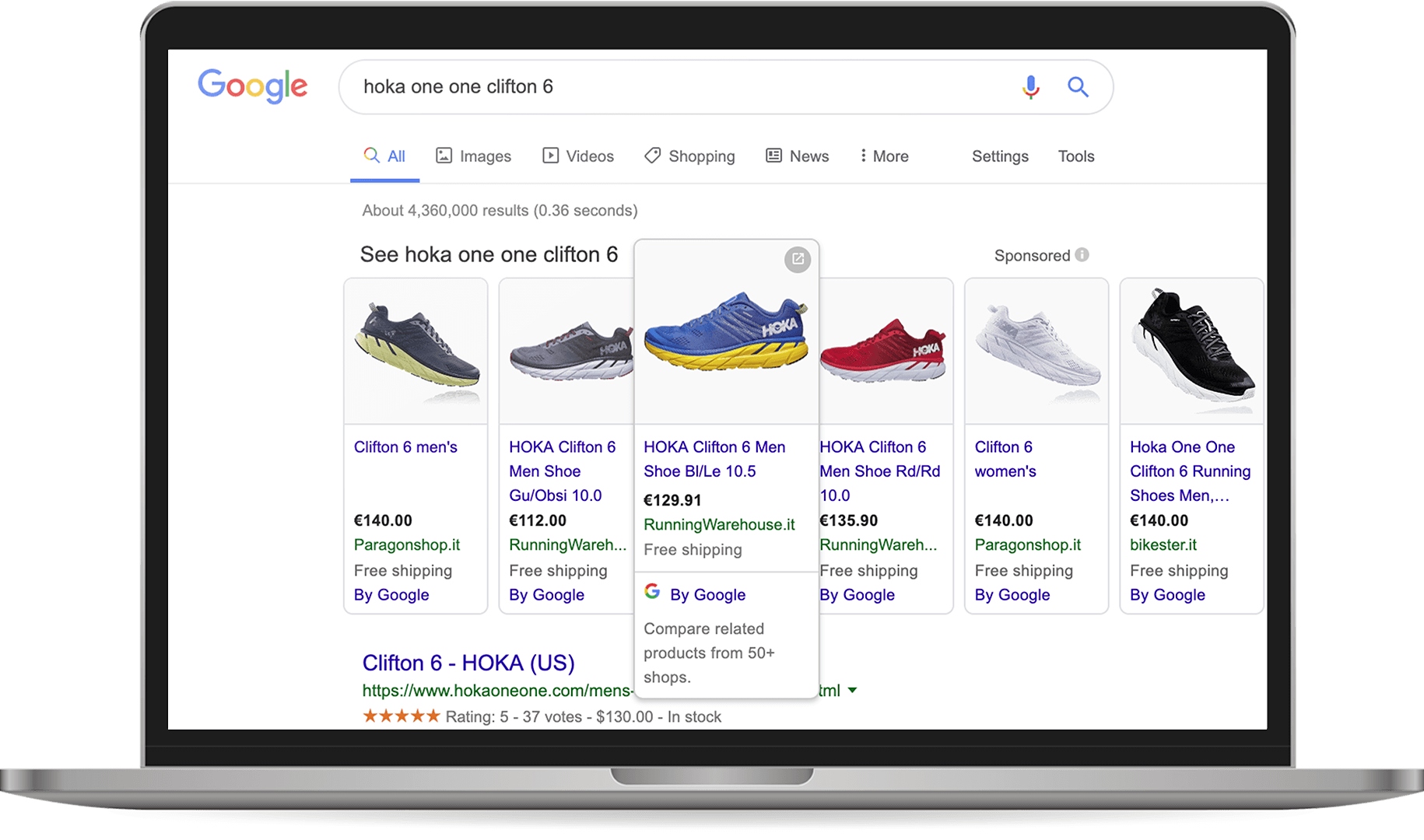
Task: Click the search box with hoka query
Action: (677, 87)
